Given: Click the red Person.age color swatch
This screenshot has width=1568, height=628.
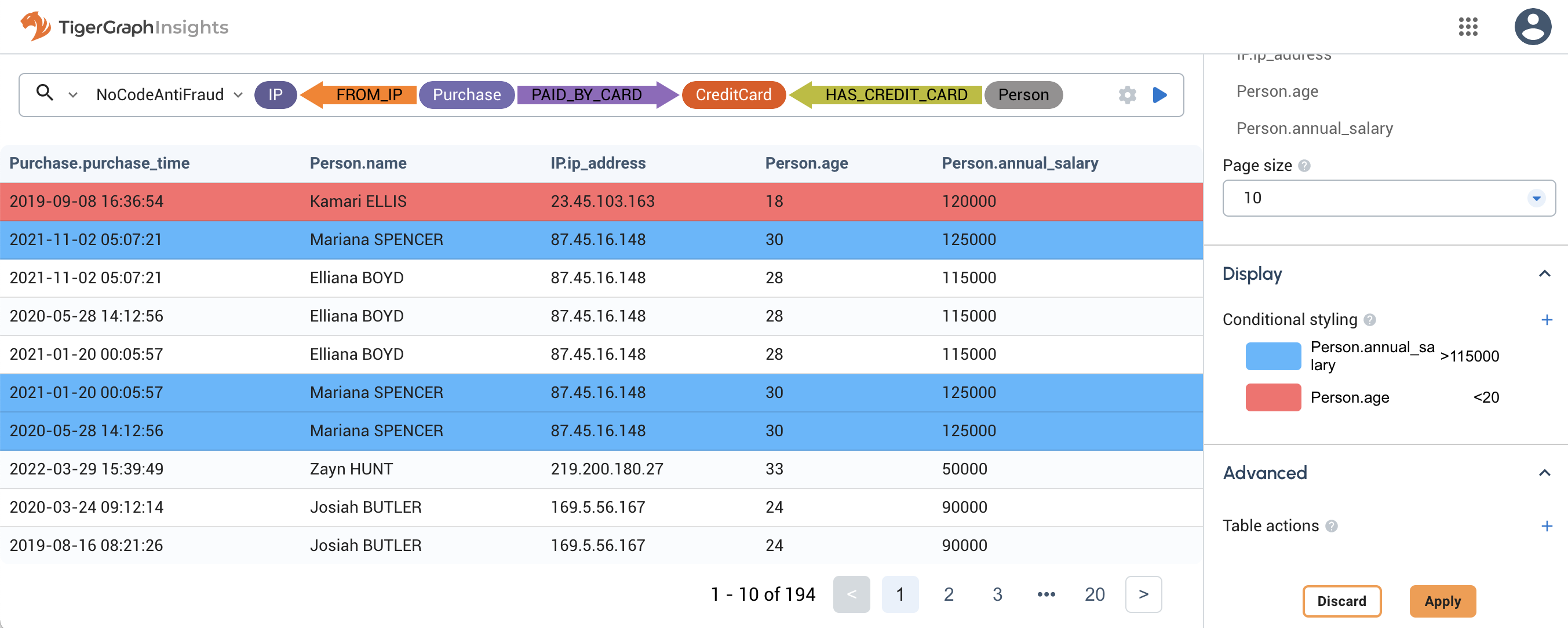Looking at the screenshot, I should 1274,397.
